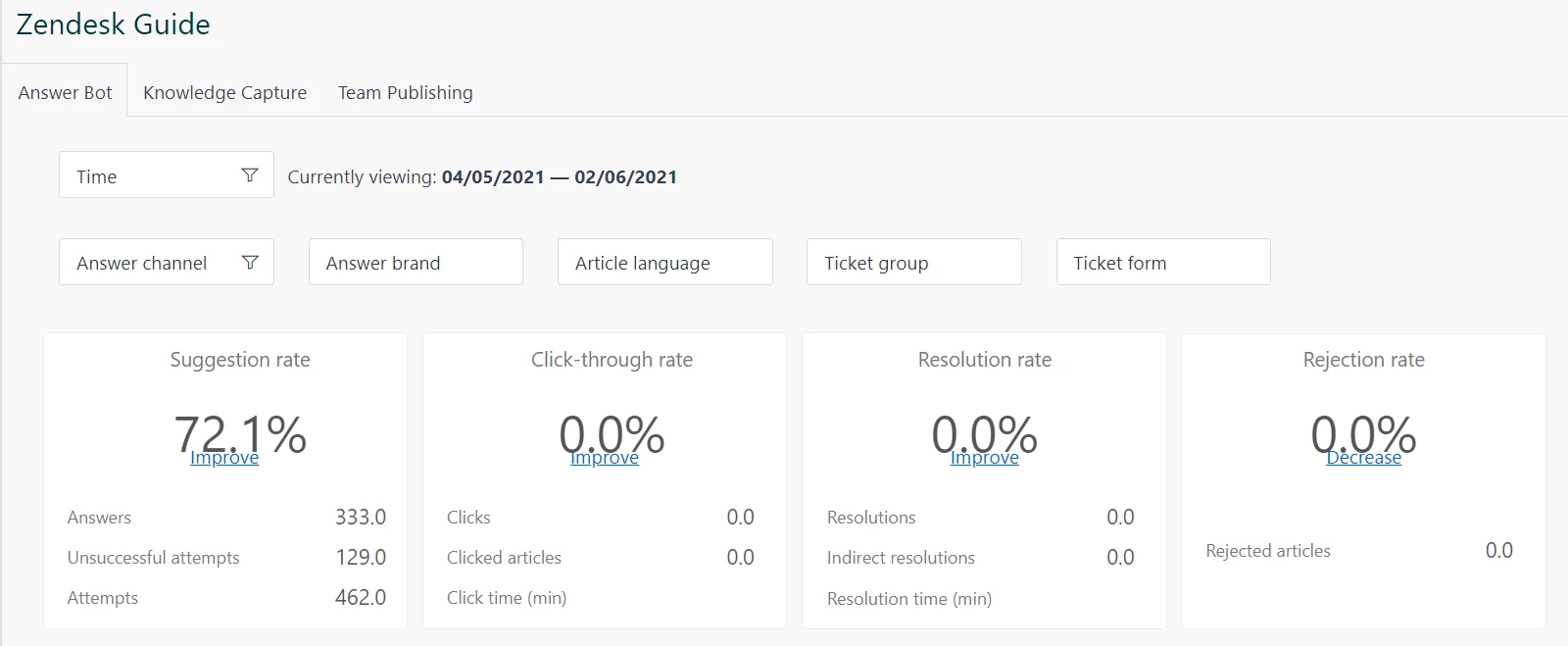
Task: Click Improve link under Click-through rate
Action: (x=605, y=458)
